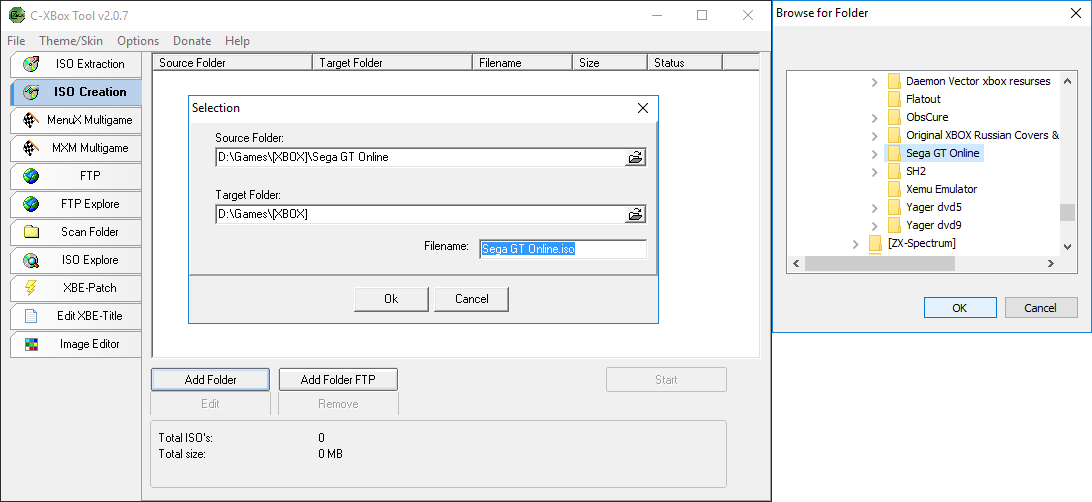1092x502 pixels.
Task: Open the Edit XBE-Title section
Action: point(76,315)
